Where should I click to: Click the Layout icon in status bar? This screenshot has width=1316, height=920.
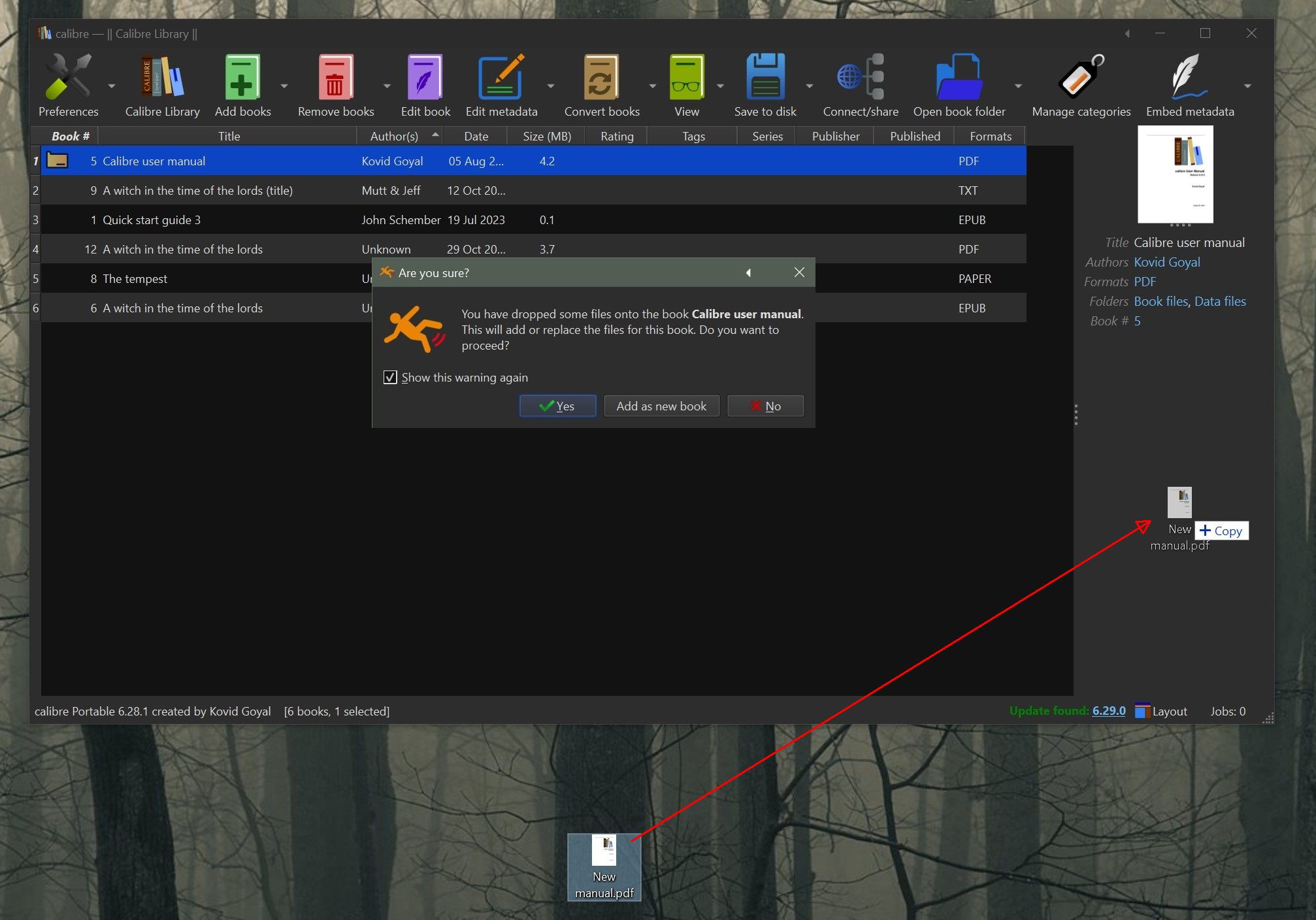(x=1142, y=711)
